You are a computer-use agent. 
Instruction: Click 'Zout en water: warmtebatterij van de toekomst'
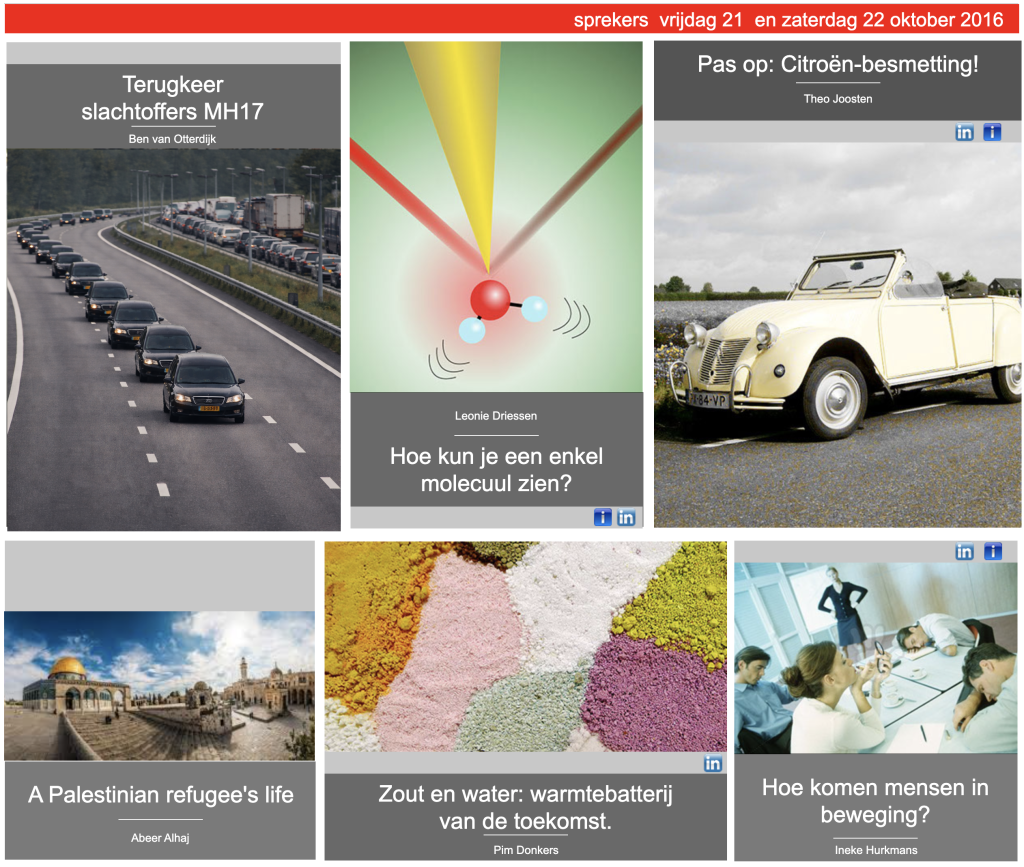pyautogui.click(x=525, y=808)
